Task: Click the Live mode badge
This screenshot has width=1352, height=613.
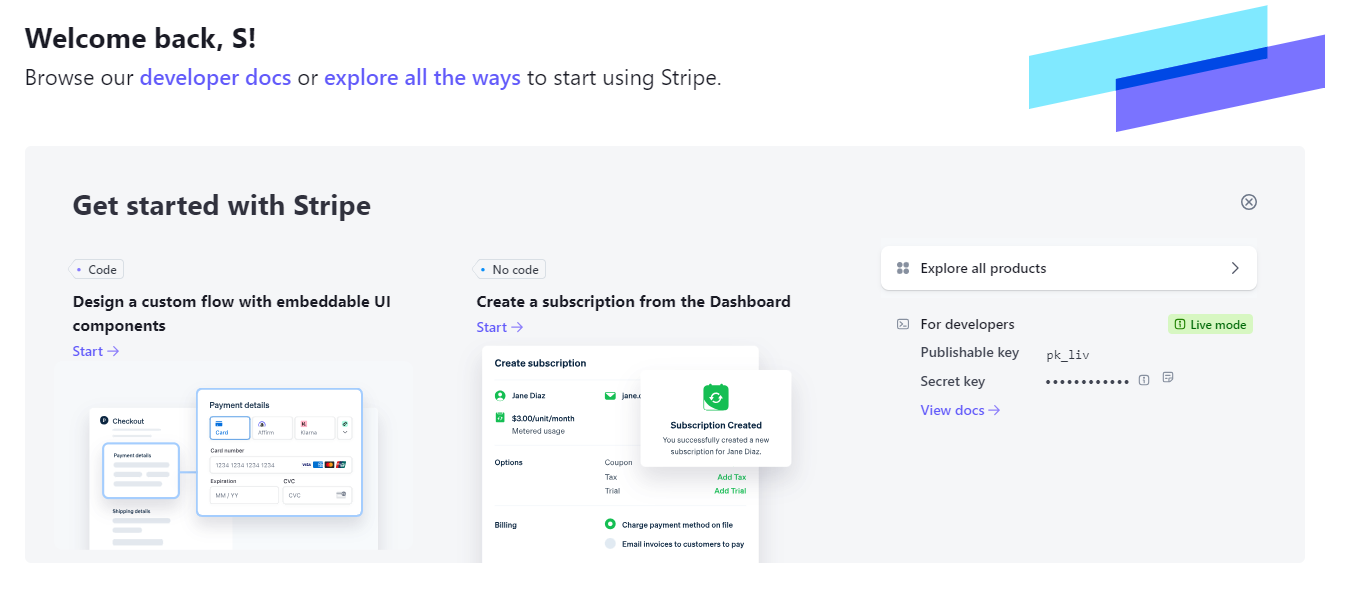Action: pos(1210,324)
